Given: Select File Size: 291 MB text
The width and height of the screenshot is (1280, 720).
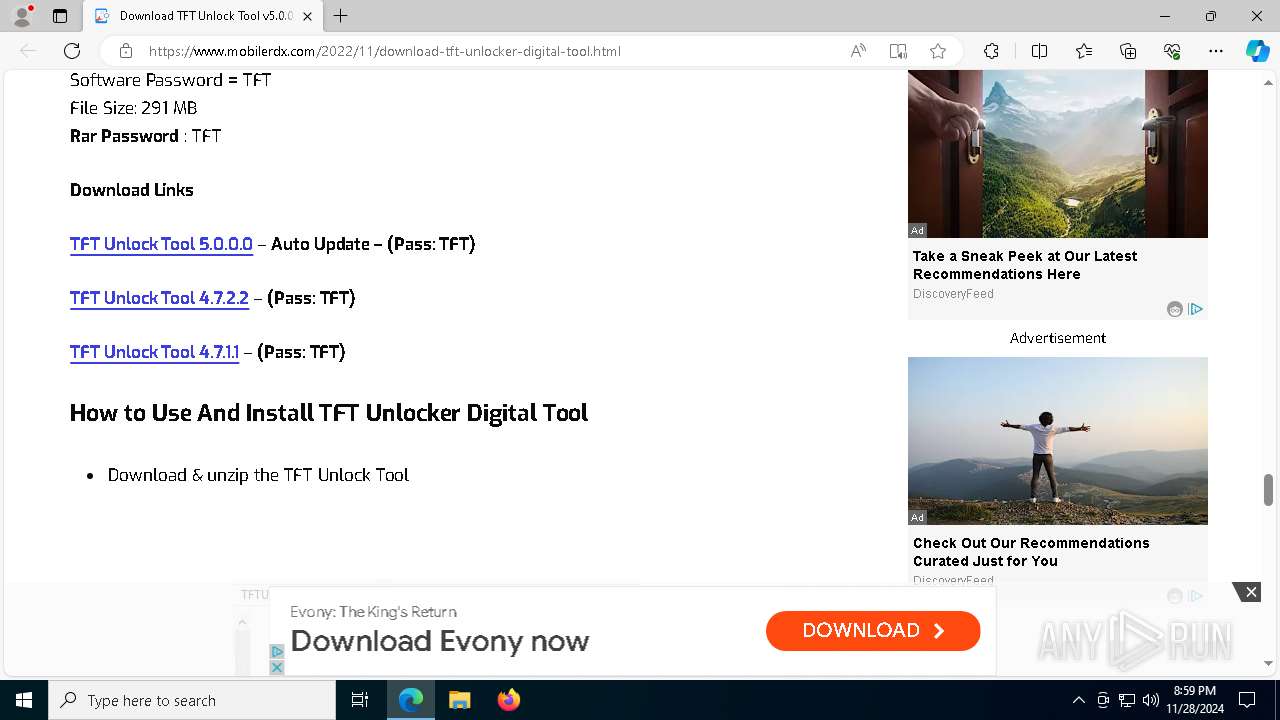Looking at the screenshot, I should pos(134,108).
